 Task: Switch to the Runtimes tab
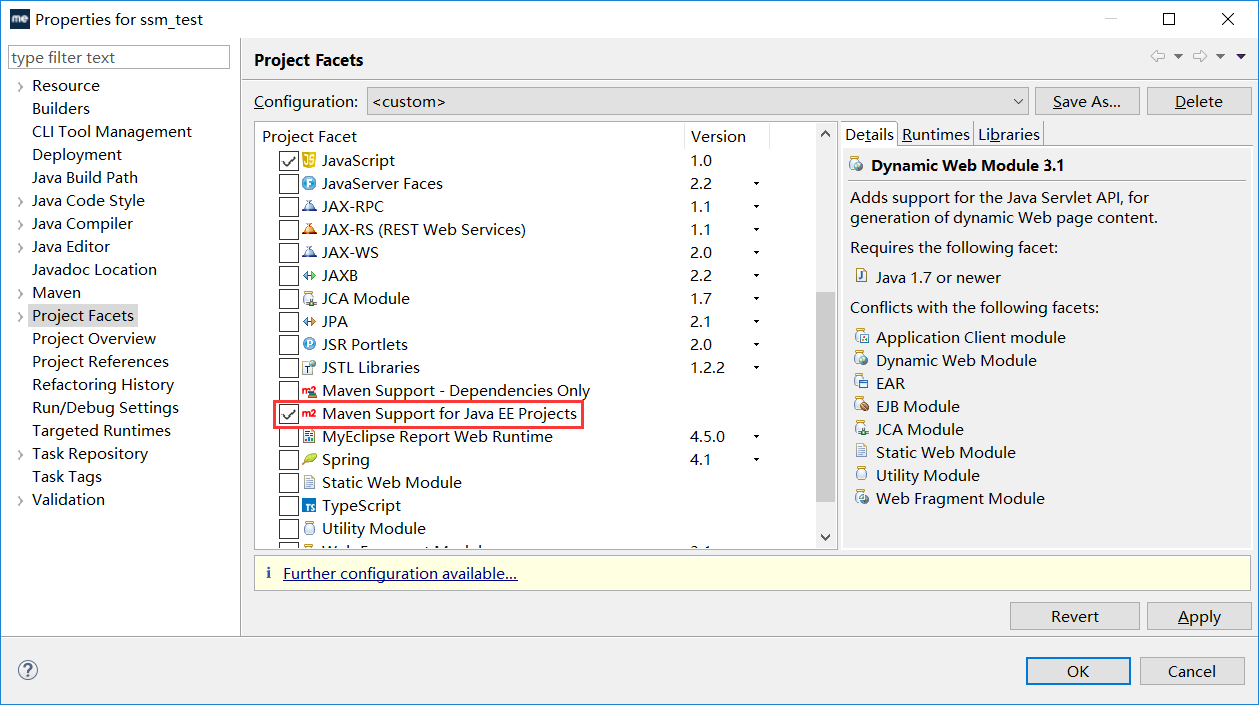[x=936, y=134]
